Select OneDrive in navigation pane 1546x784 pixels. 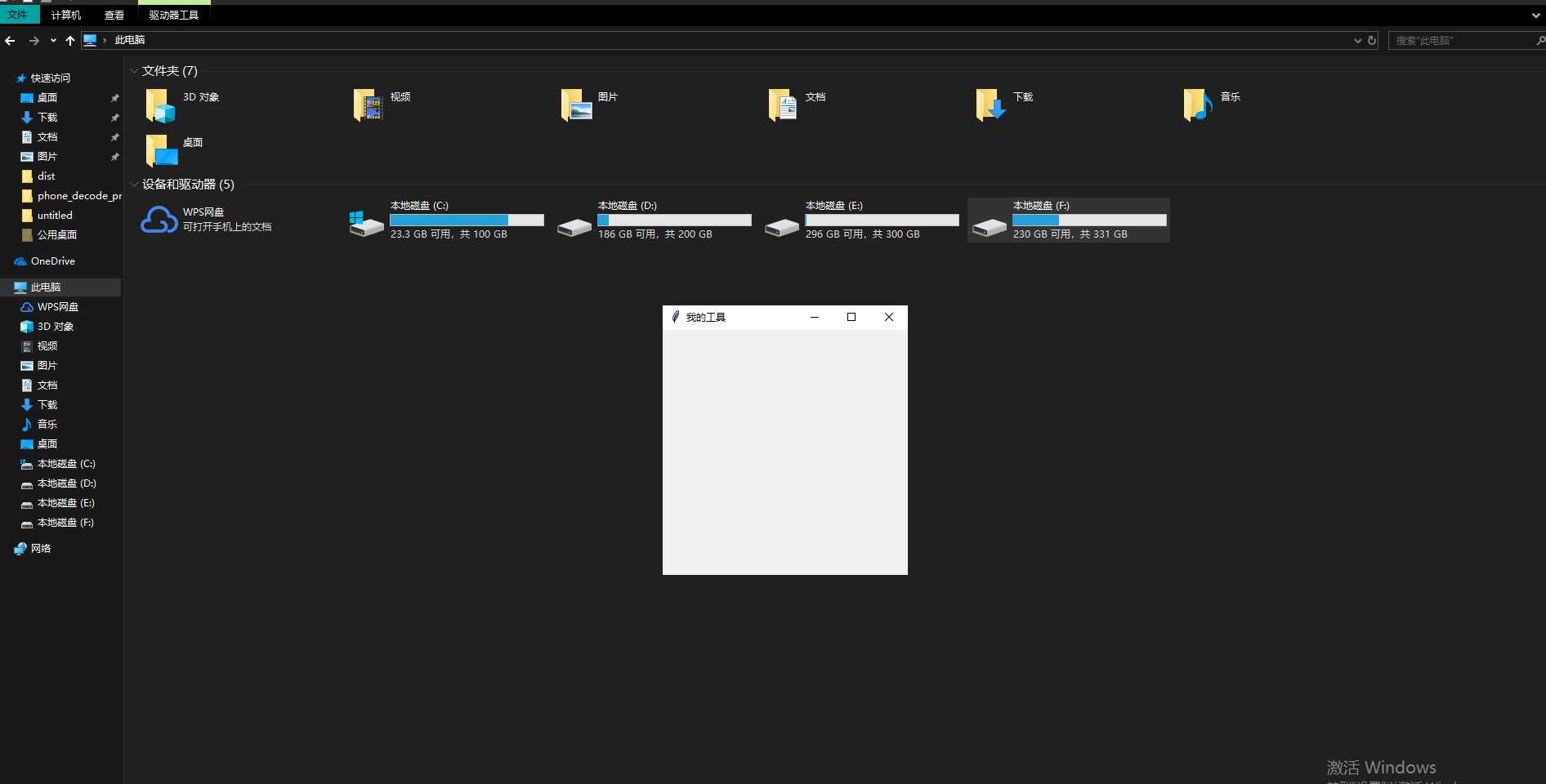[53, 261]
